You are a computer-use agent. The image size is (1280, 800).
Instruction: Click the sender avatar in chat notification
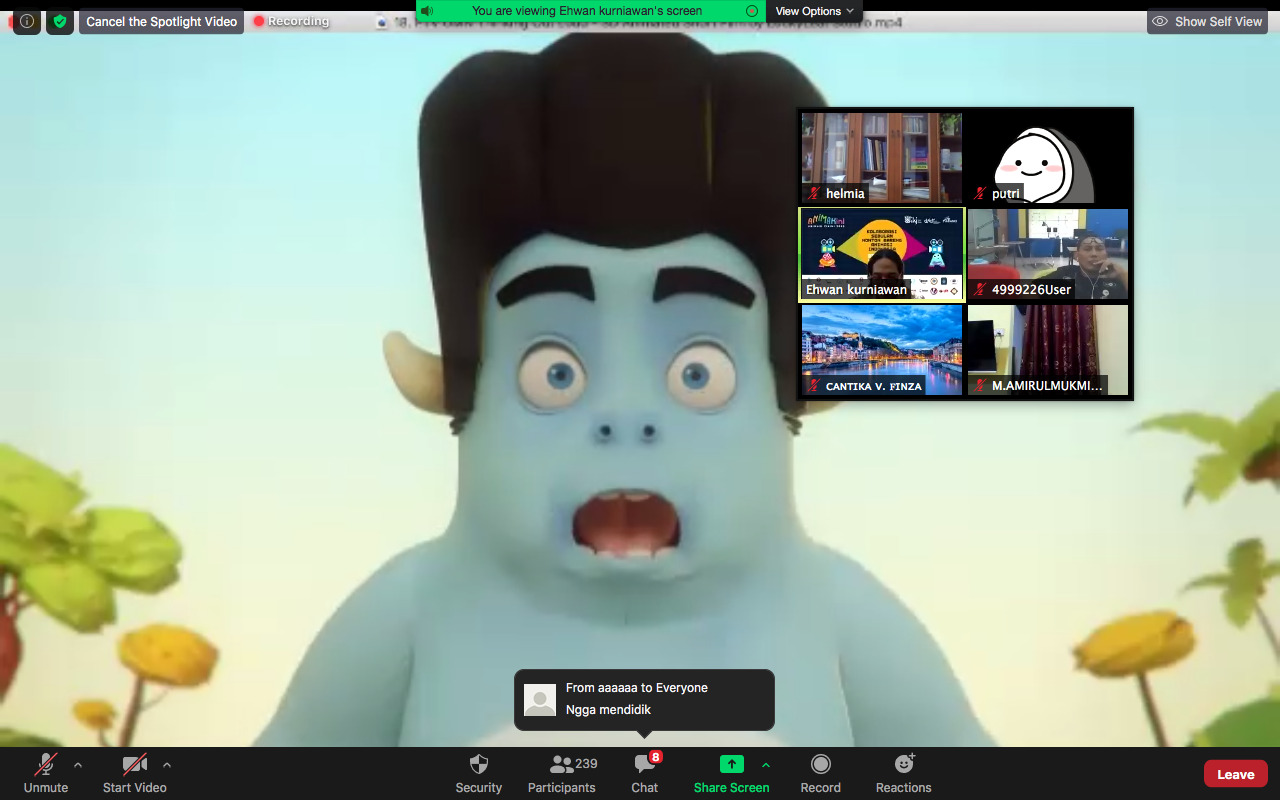click(540, 700)
